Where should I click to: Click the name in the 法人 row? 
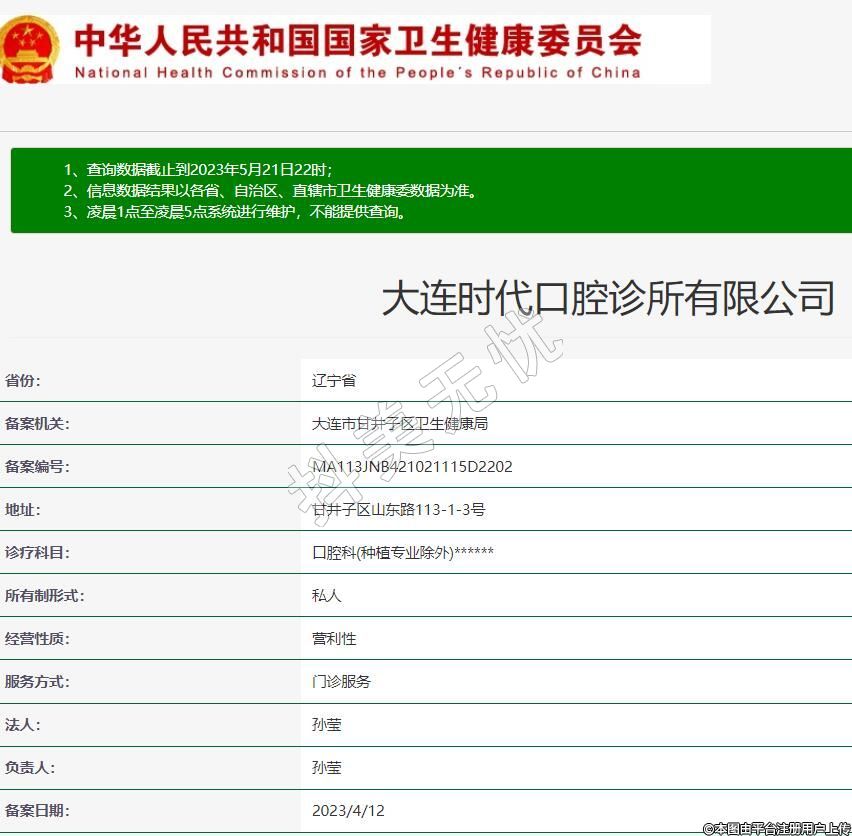[x=327, y=724]
